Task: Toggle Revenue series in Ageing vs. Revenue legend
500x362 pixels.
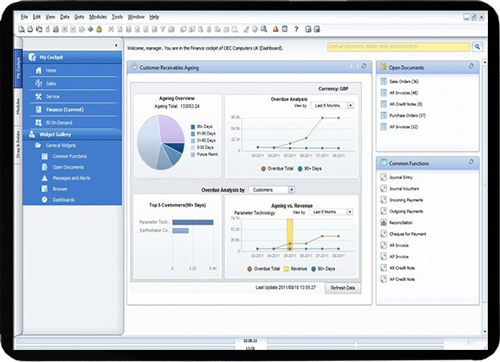Action: 295,269
